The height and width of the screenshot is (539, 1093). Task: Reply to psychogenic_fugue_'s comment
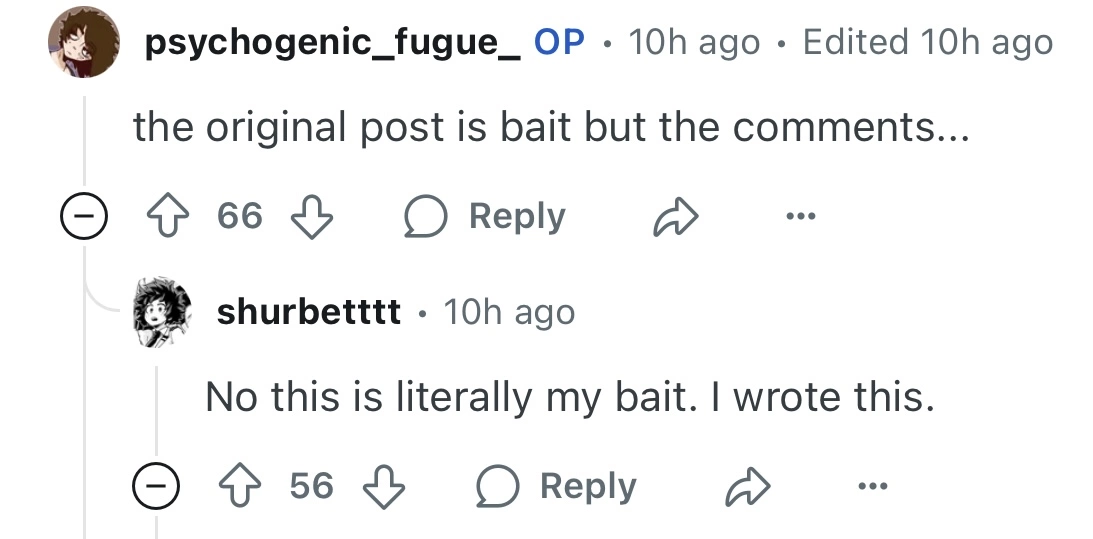tap(484, 217)
